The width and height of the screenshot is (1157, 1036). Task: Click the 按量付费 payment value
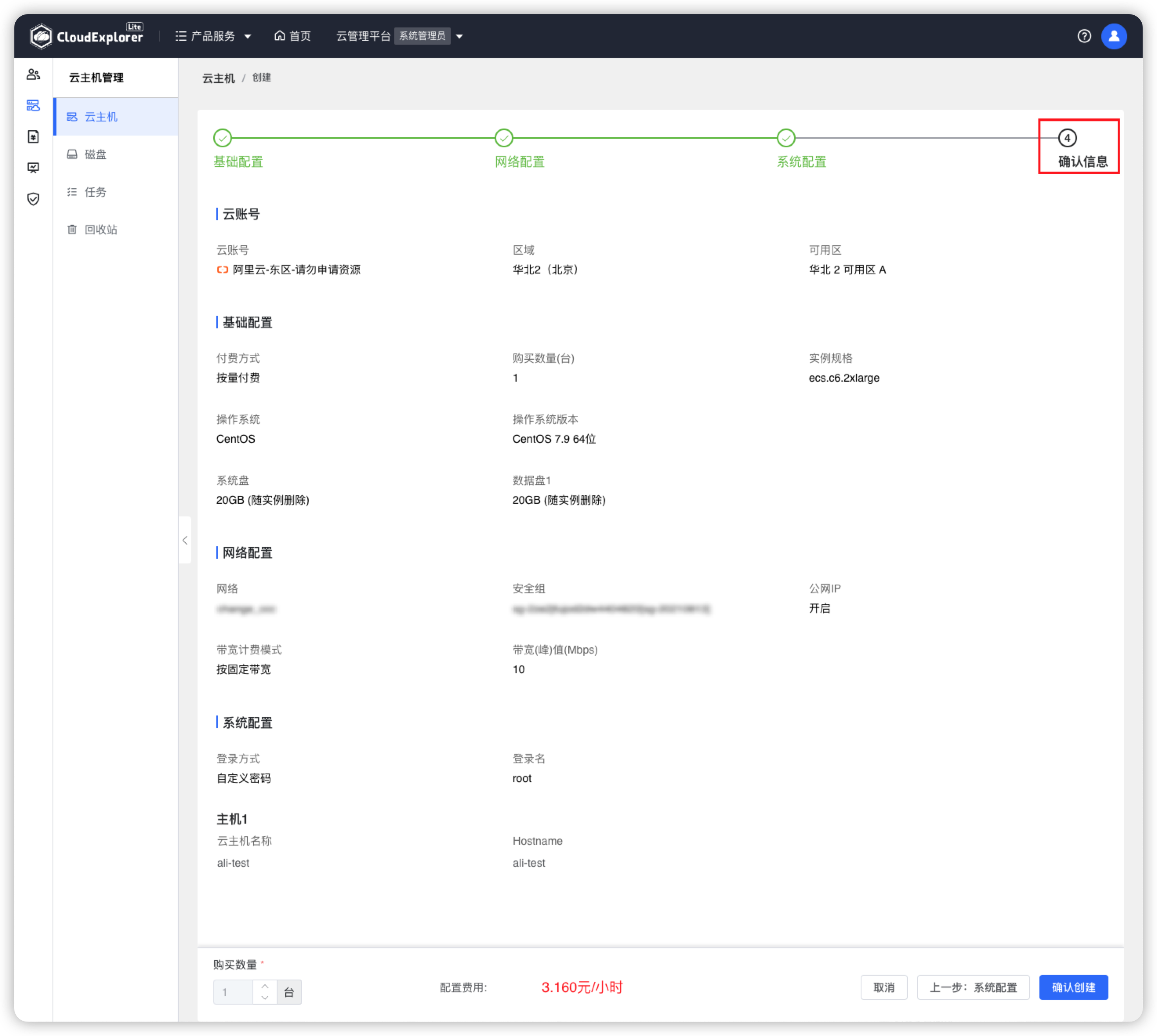pos(238,378)
